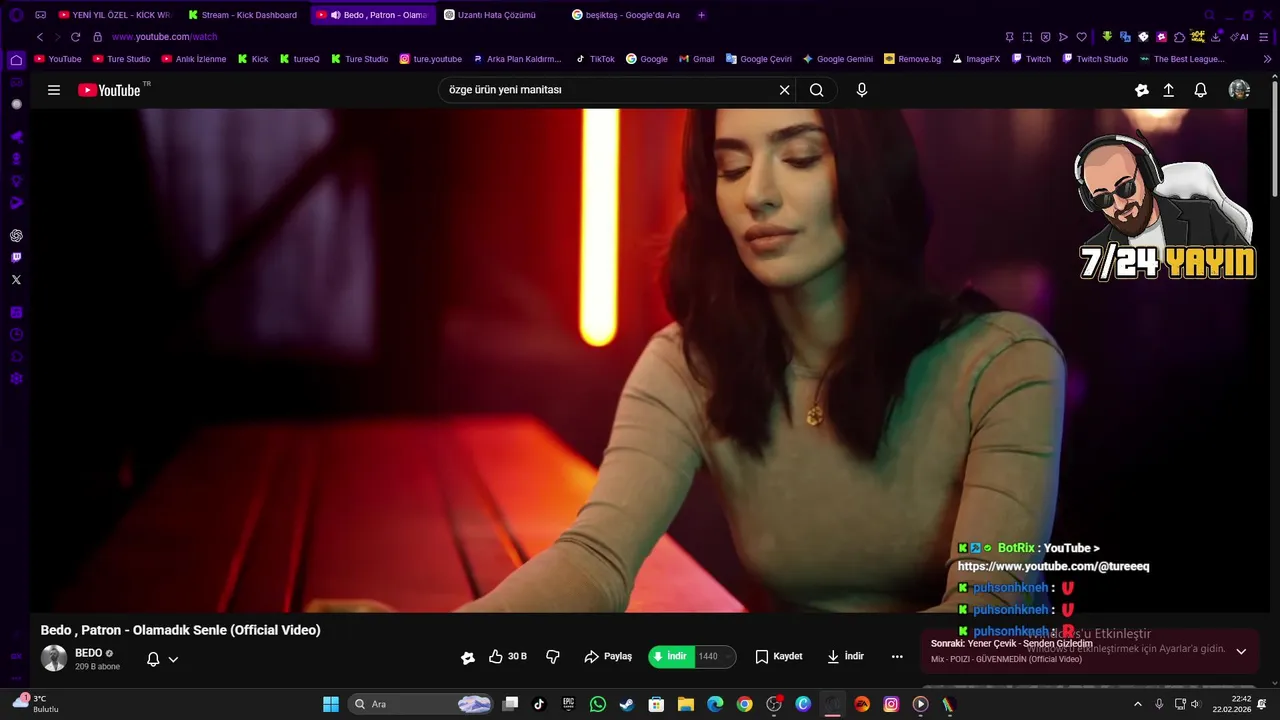Open the 1440 quality selector
1280x720 pixels.
pos(714,657)
